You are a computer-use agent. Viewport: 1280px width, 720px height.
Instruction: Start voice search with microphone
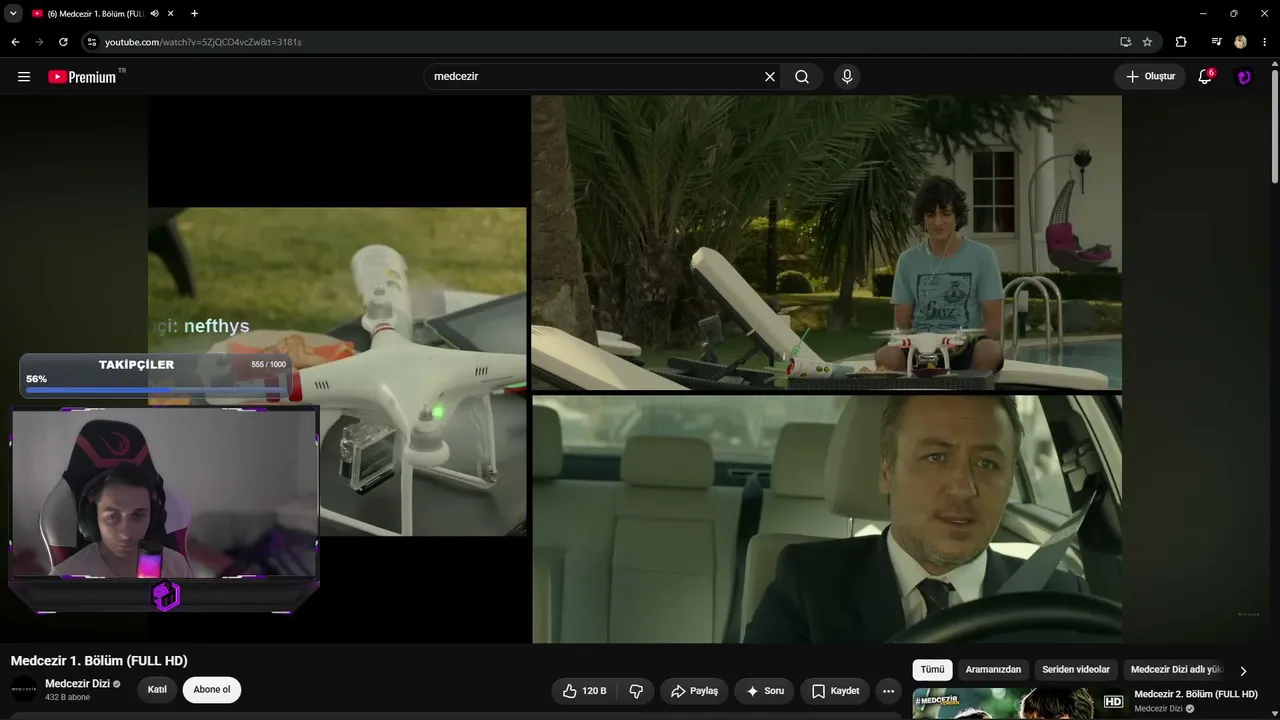(x=847, y=77)
